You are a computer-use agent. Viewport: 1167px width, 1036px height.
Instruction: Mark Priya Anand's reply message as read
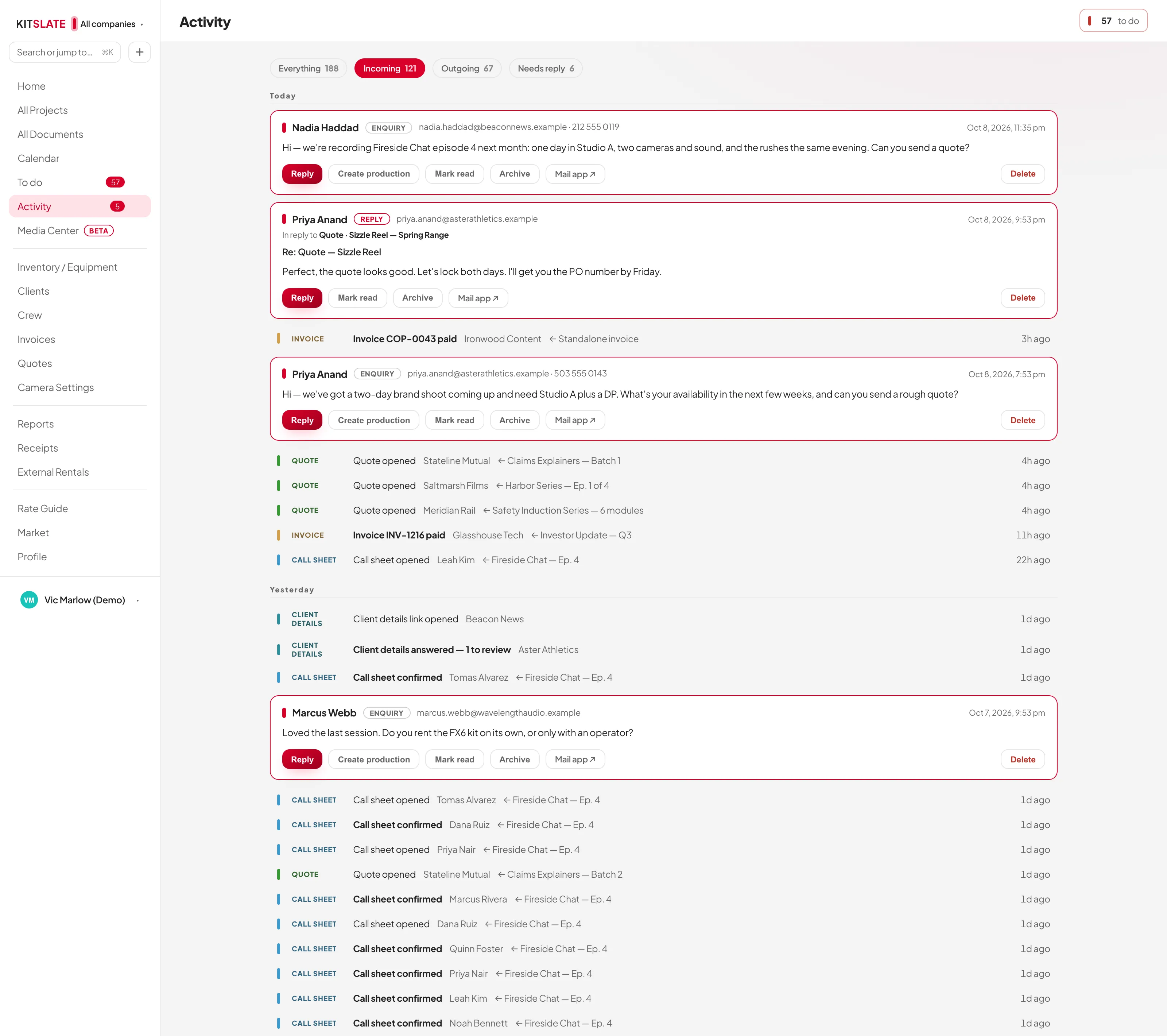[x=357, y=298]
